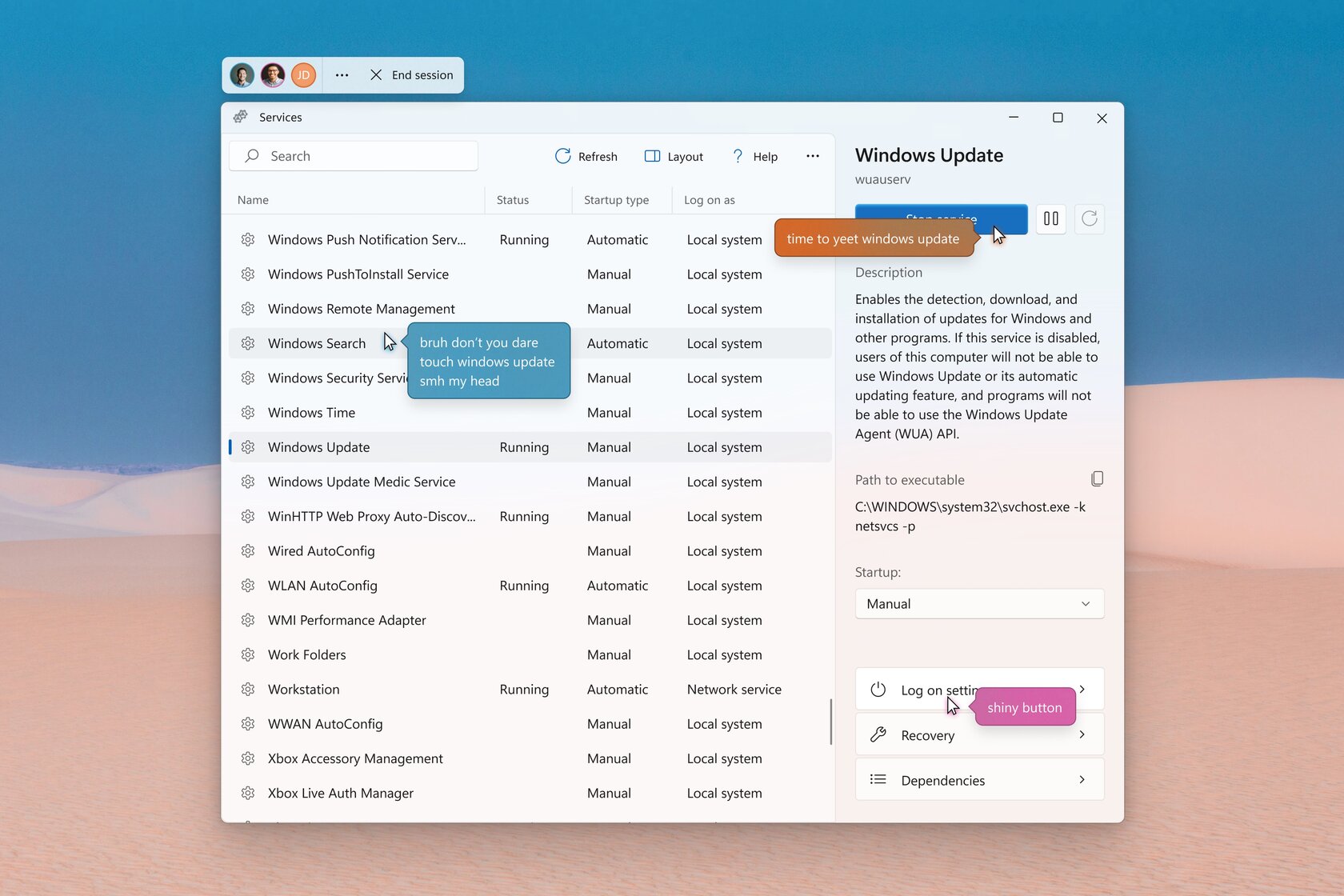Click gear icon beside Wired AutoConfig

coord(248,551)
